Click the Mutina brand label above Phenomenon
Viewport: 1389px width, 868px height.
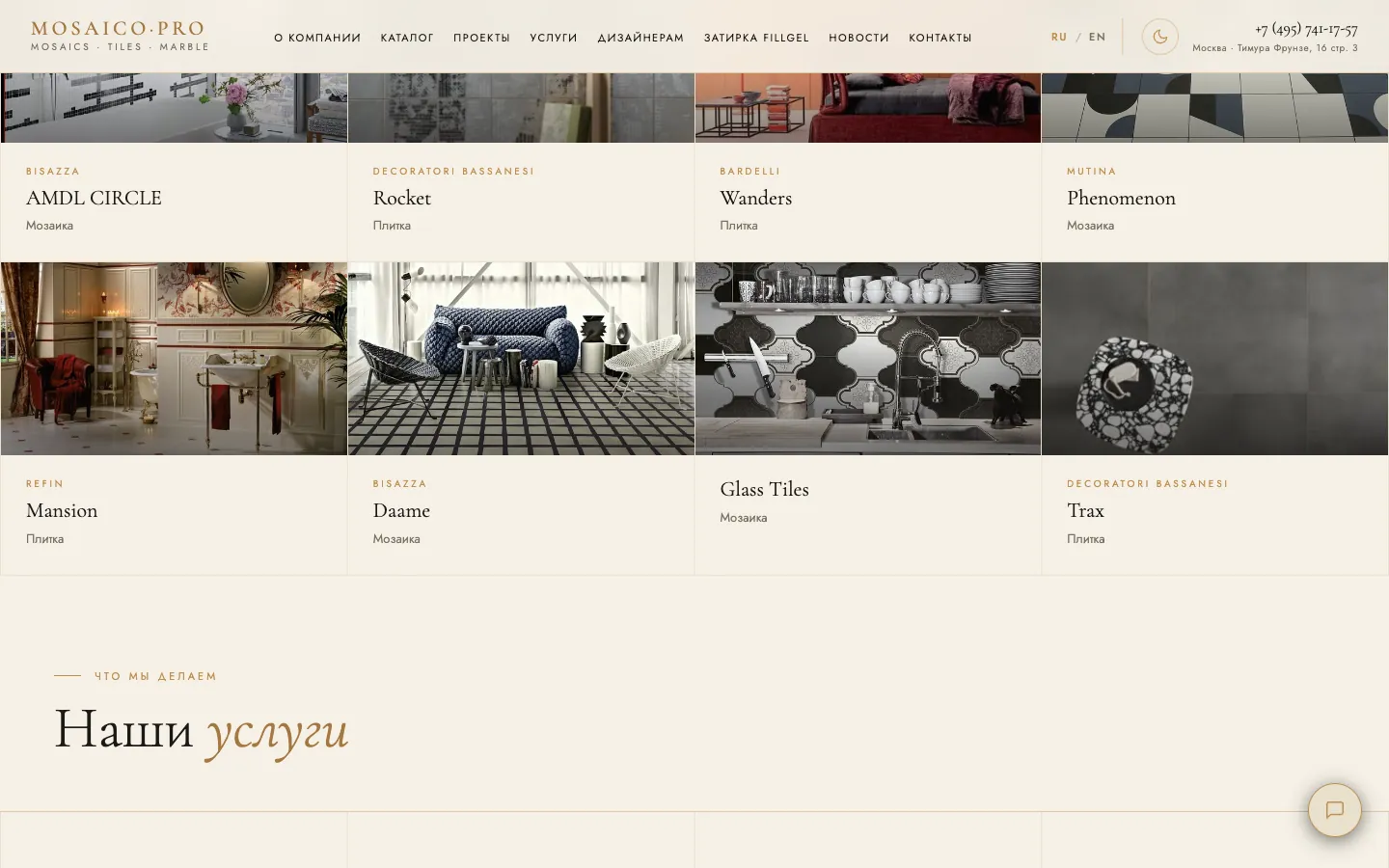[1092, 172]
